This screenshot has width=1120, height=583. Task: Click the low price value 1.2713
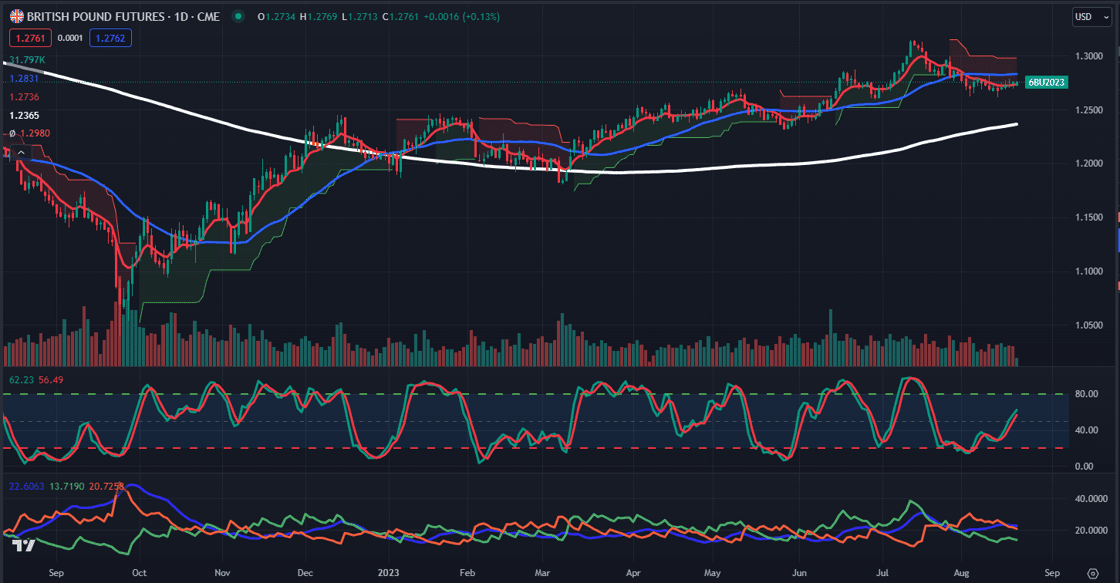point(363,16)
